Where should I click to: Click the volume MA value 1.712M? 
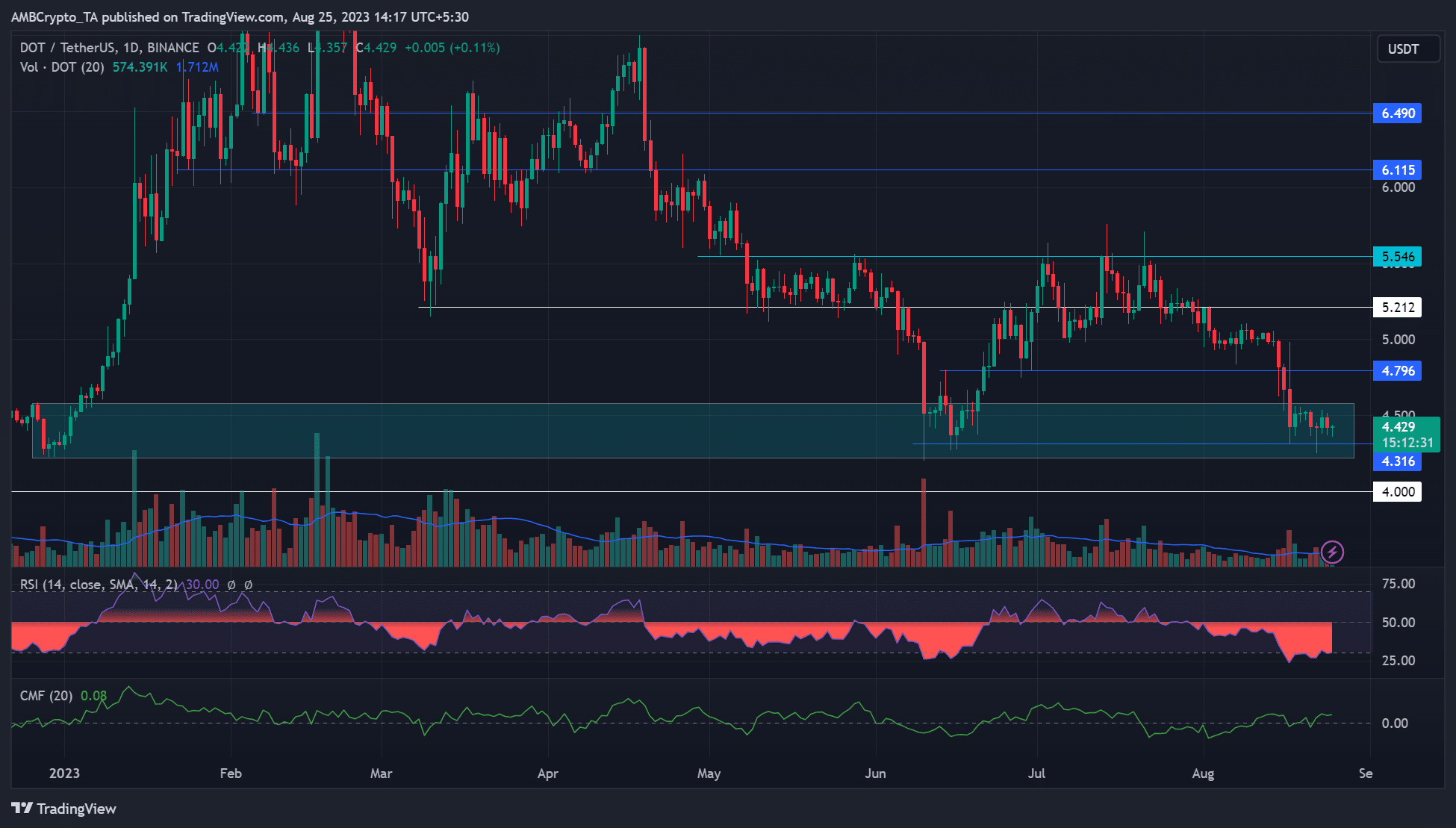(197, 67)
